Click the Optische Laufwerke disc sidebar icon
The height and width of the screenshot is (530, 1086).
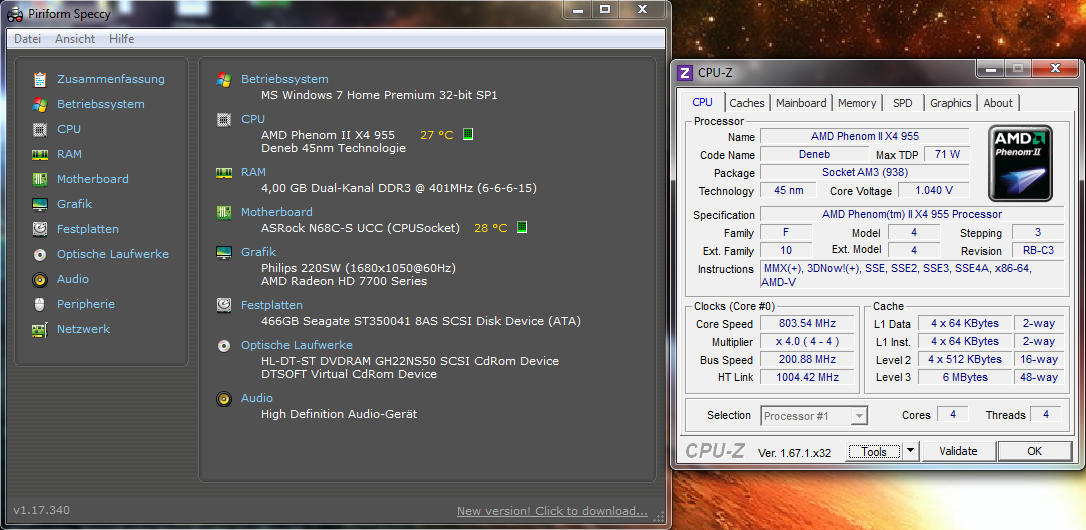(x=40, y=254)
